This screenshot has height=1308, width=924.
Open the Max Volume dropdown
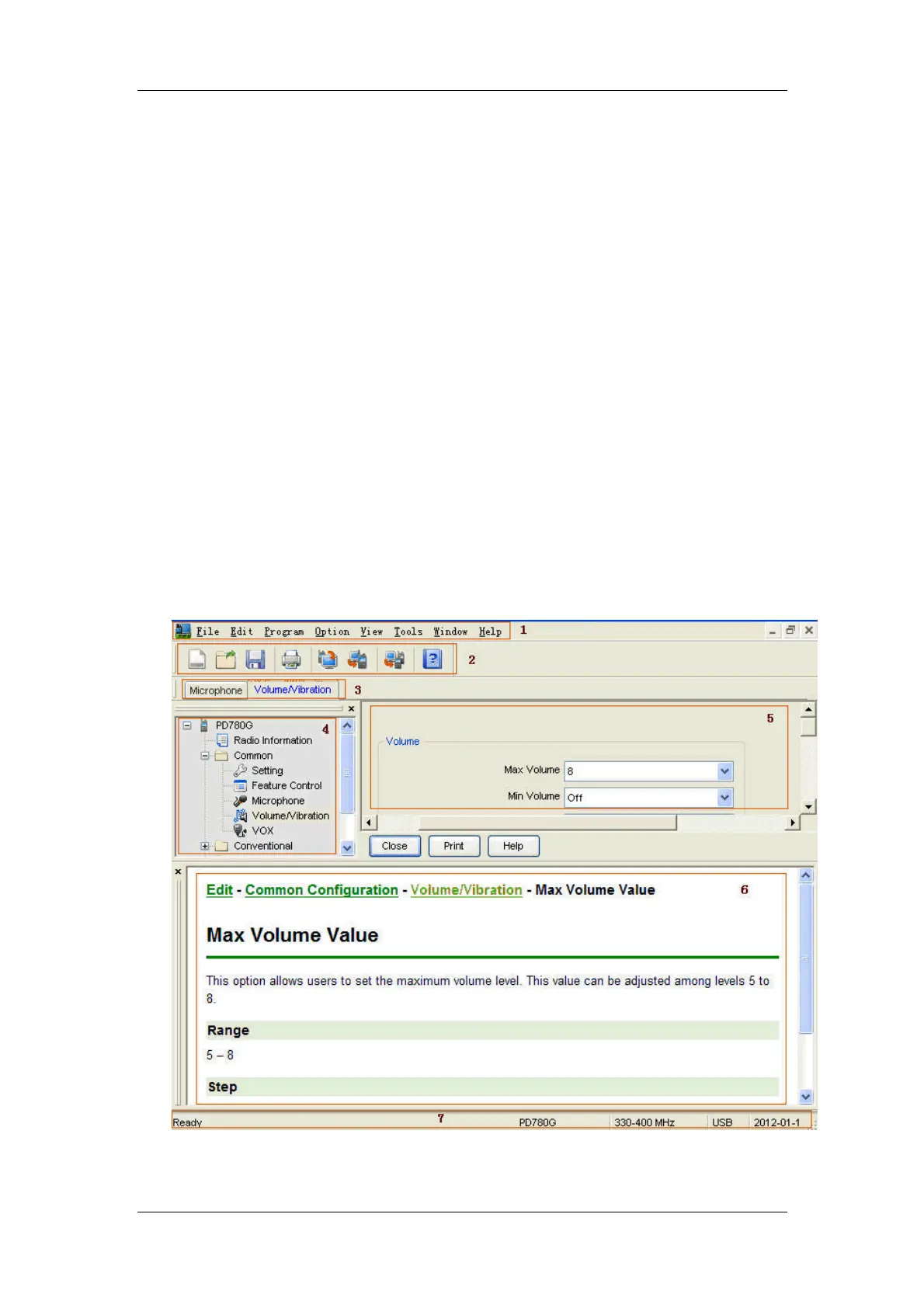pos(724,771)
